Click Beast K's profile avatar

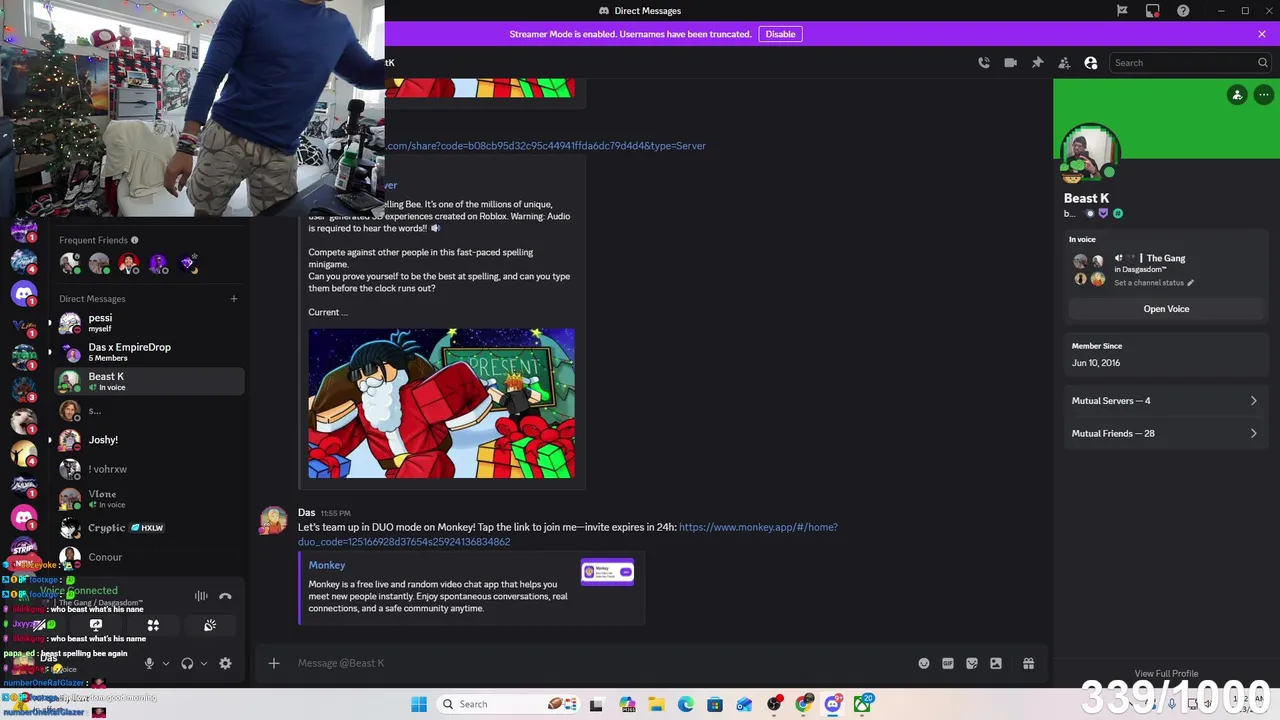pos(1089,153)
